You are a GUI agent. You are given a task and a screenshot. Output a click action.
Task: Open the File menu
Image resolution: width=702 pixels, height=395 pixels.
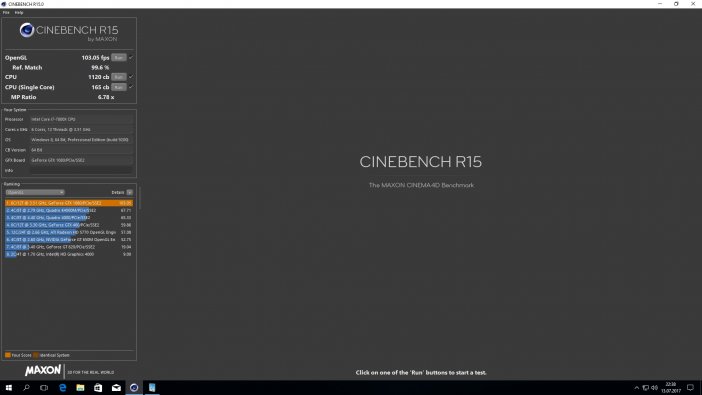point(6,13)
